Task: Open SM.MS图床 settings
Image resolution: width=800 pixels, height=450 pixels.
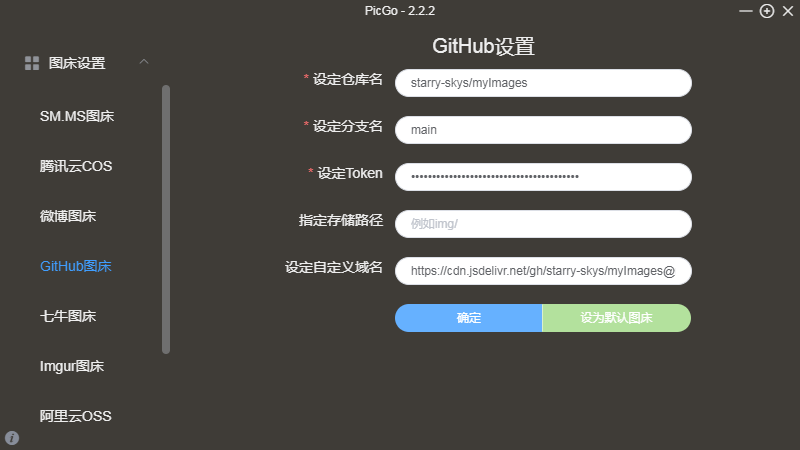Action: click(77, 116)
